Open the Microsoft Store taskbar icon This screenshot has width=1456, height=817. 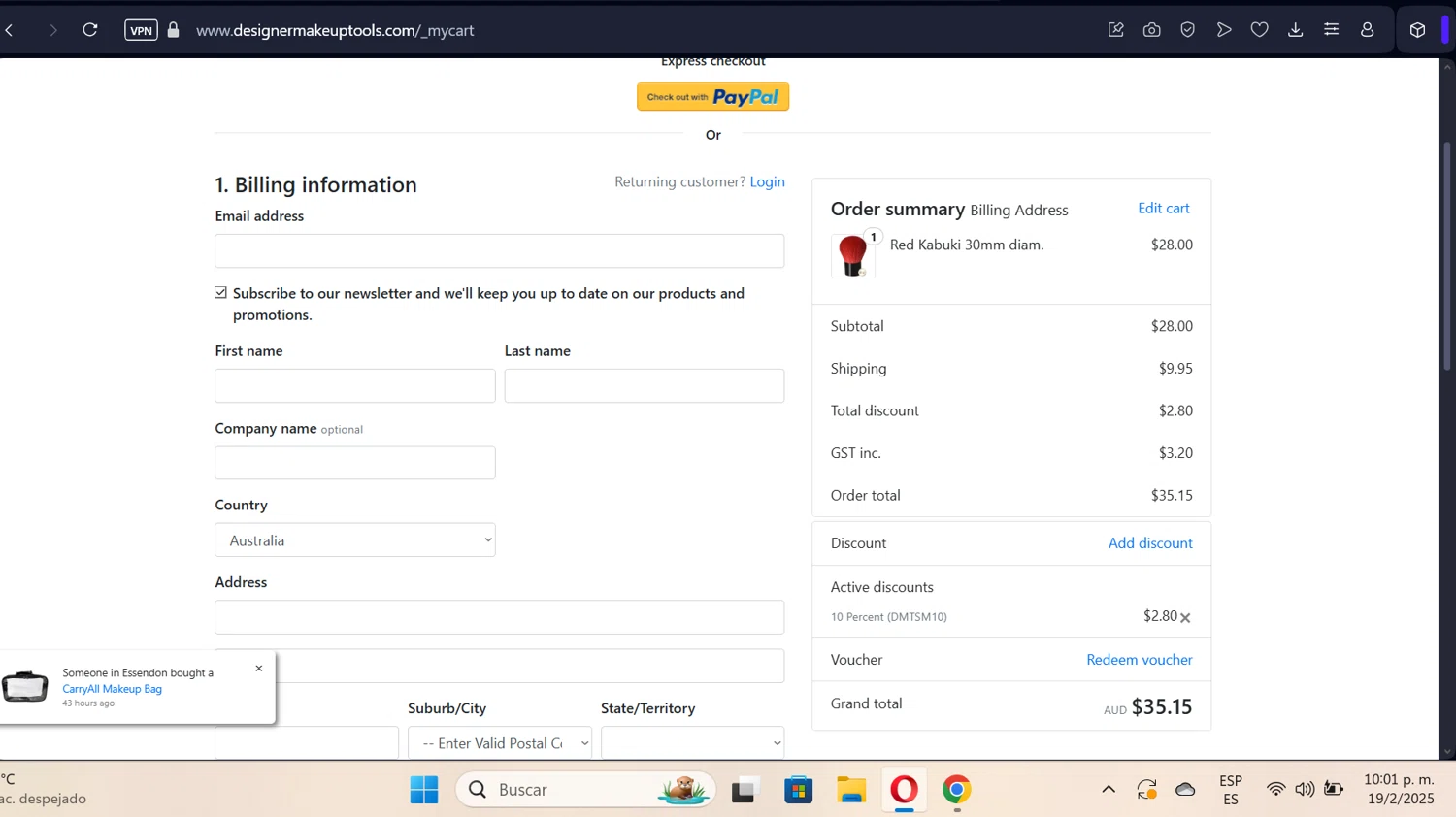[799, 790]
